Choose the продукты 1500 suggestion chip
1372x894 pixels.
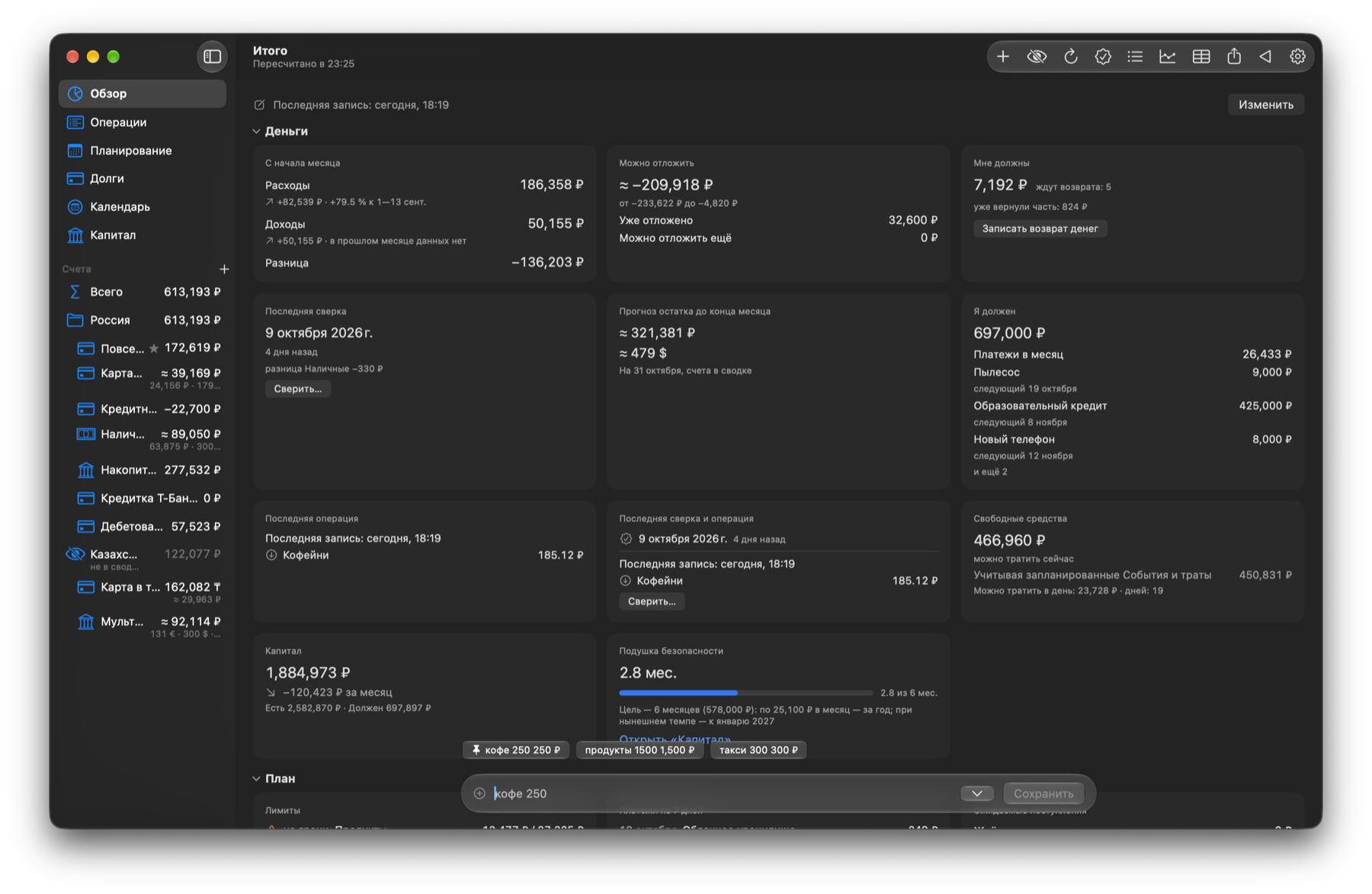(640, 750)
